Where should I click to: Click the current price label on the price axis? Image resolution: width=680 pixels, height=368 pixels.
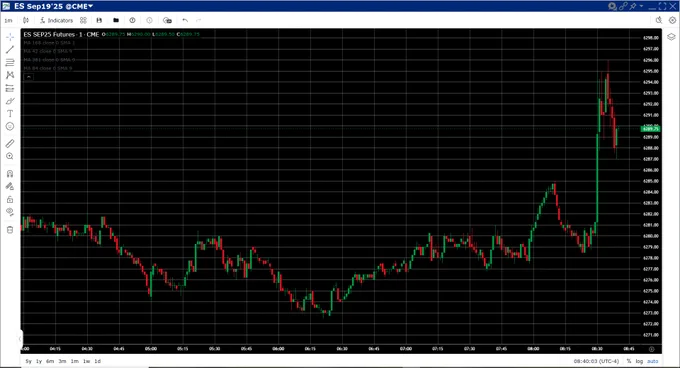pyautogui.click(x=650, y=129)
